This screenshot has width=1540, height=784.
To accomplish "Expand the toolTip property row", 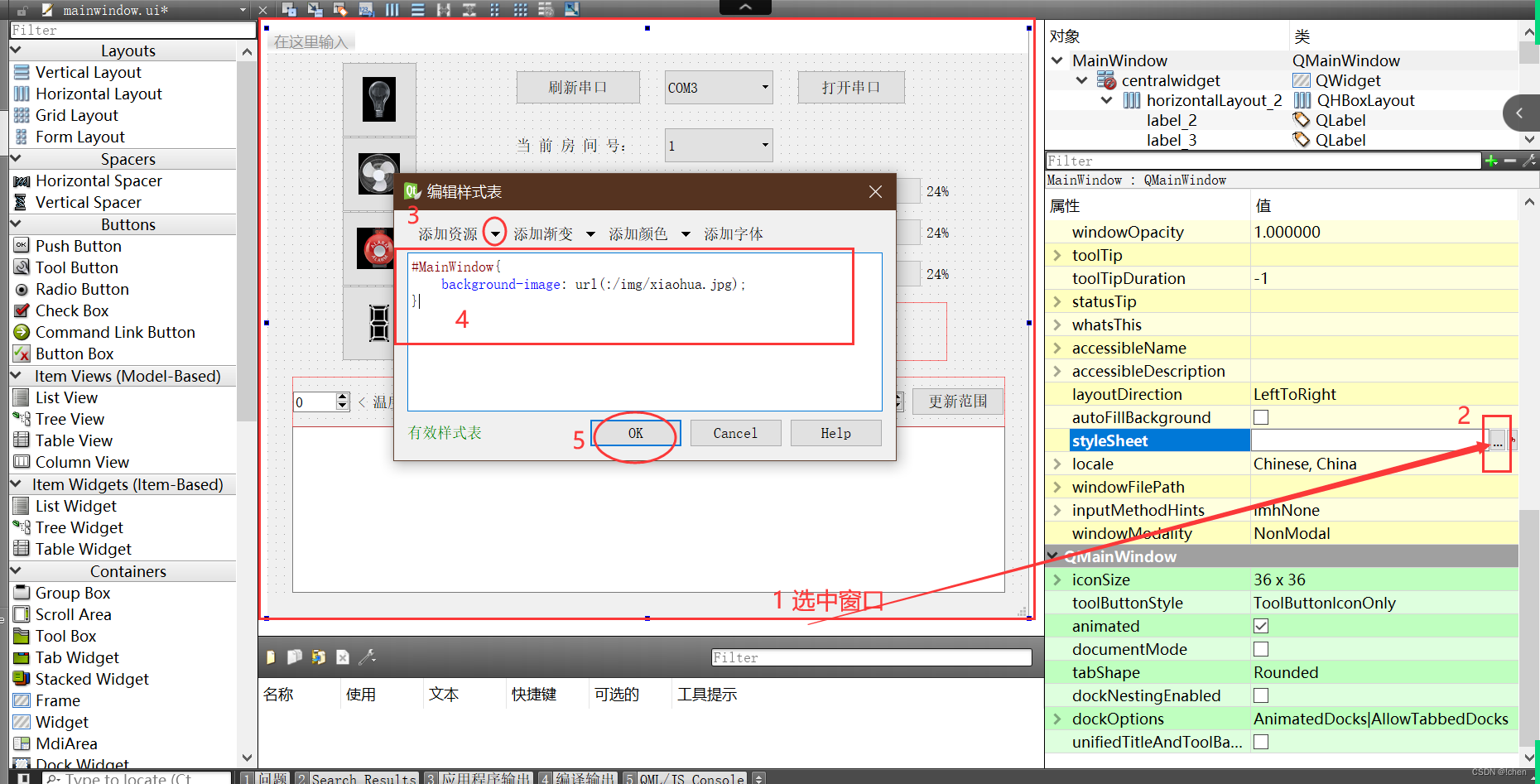I will tap(1057, 255).
